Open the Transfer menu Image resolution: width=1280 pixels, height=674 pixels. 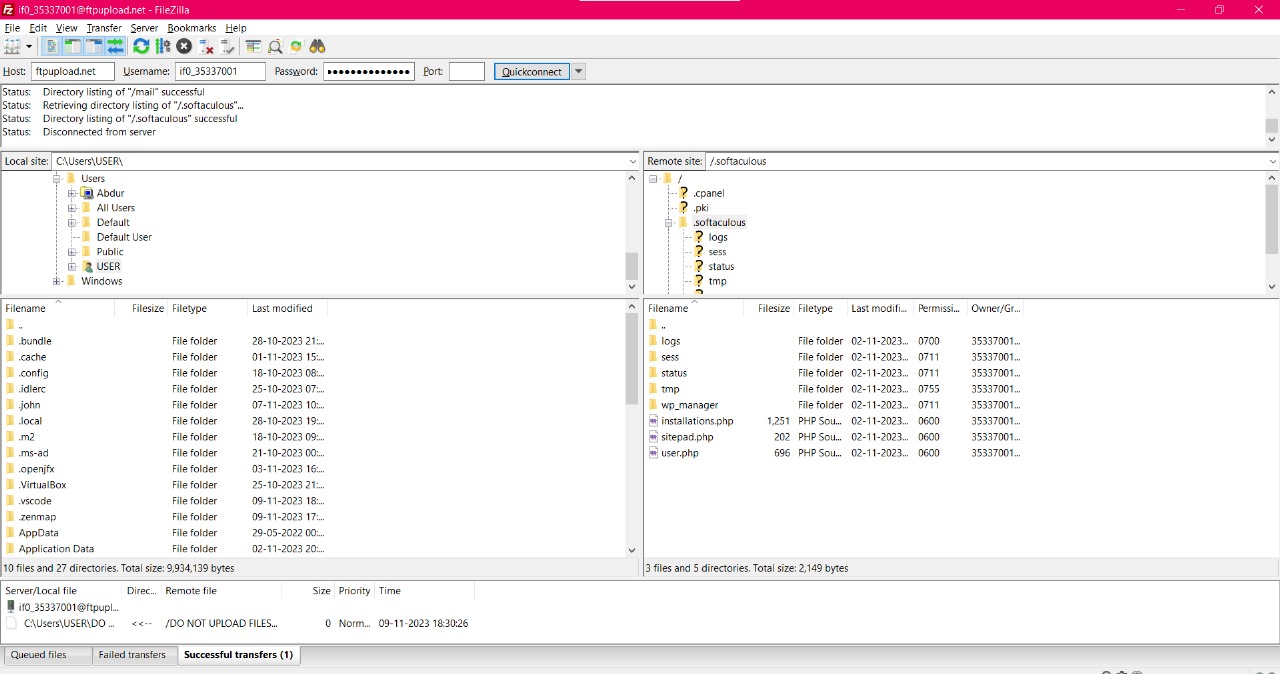(x=103, y=28)
